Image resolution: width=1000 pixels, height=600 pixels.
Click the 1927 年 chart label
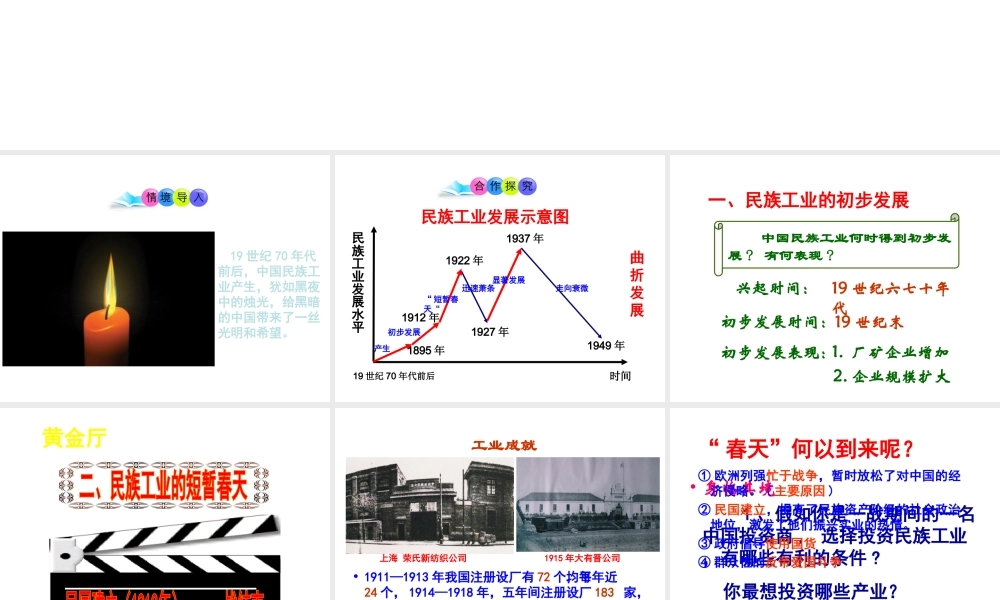(x=490, y=332)
